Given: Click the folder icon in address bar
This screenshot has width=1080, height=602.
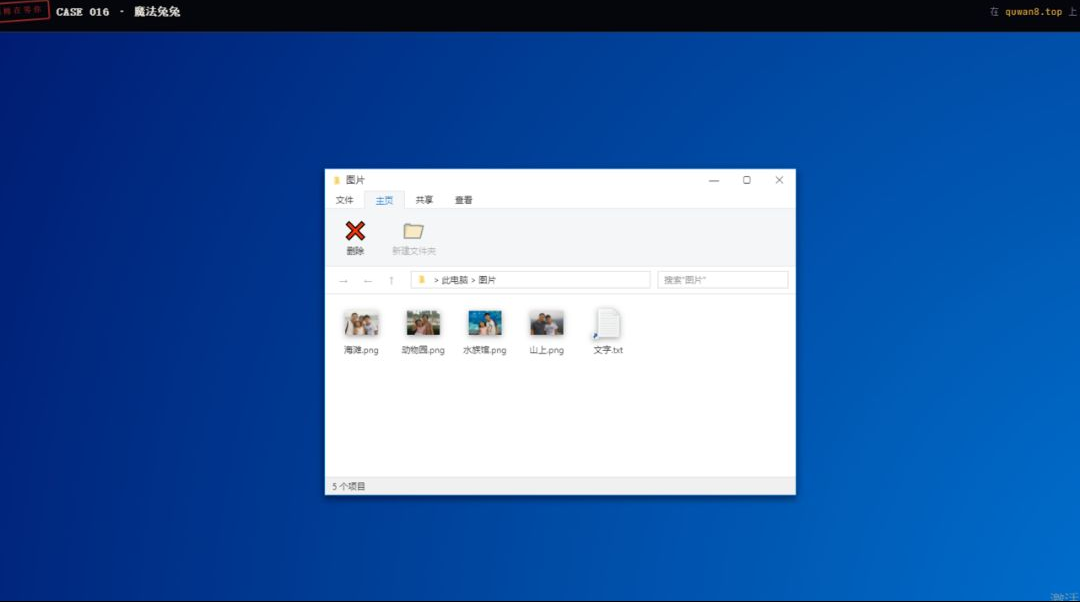Looking at the screenshot, I should click(x=422, y=280).
